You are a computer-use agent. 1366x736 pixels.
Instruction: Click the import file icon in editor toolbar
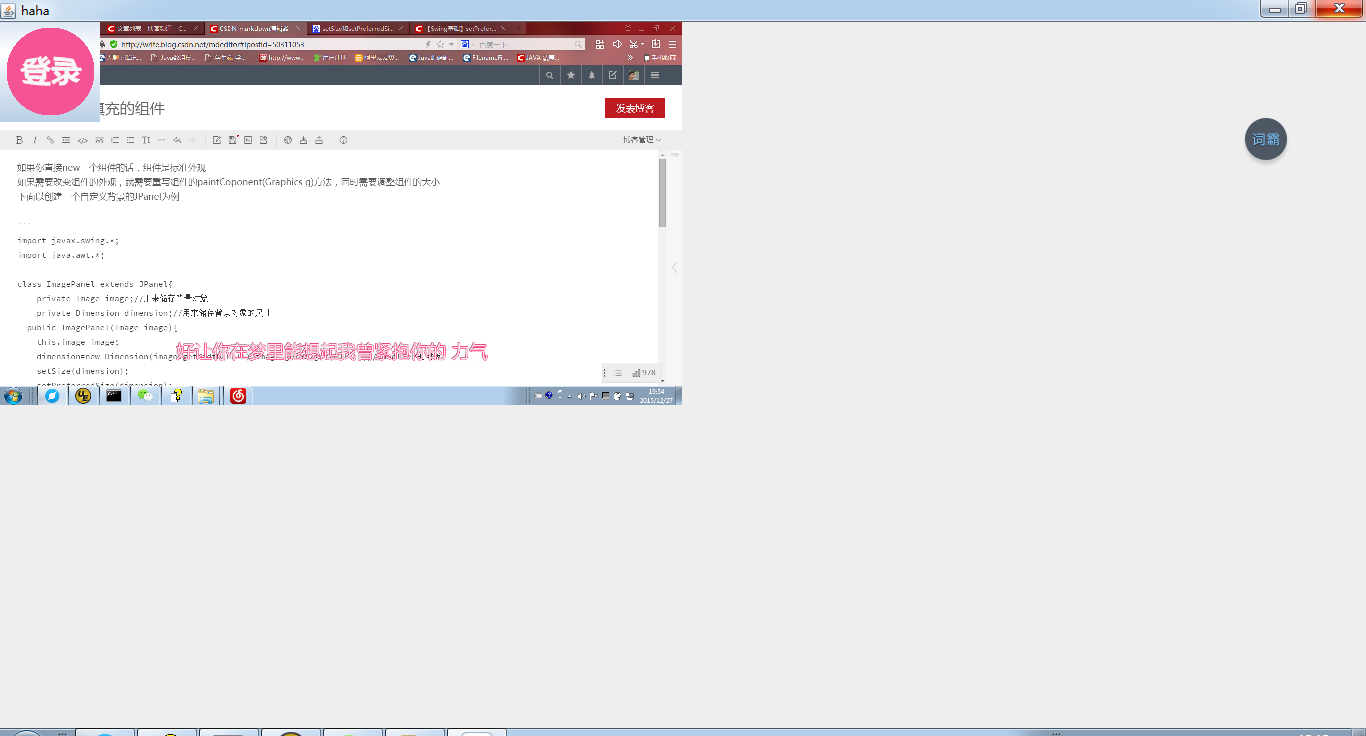303,140
